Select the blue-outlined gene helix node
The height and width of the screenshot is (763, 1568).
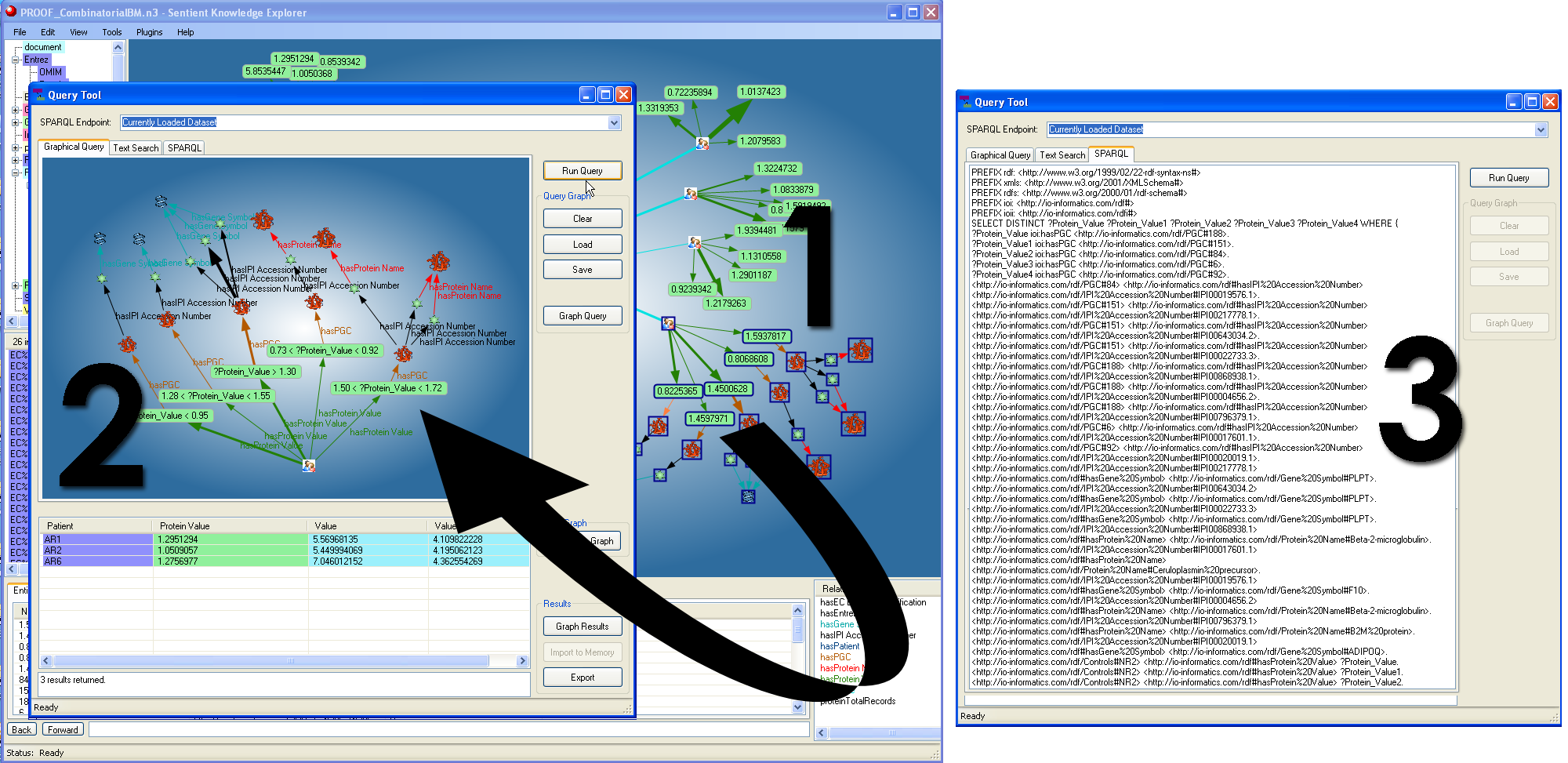(748, 496)
